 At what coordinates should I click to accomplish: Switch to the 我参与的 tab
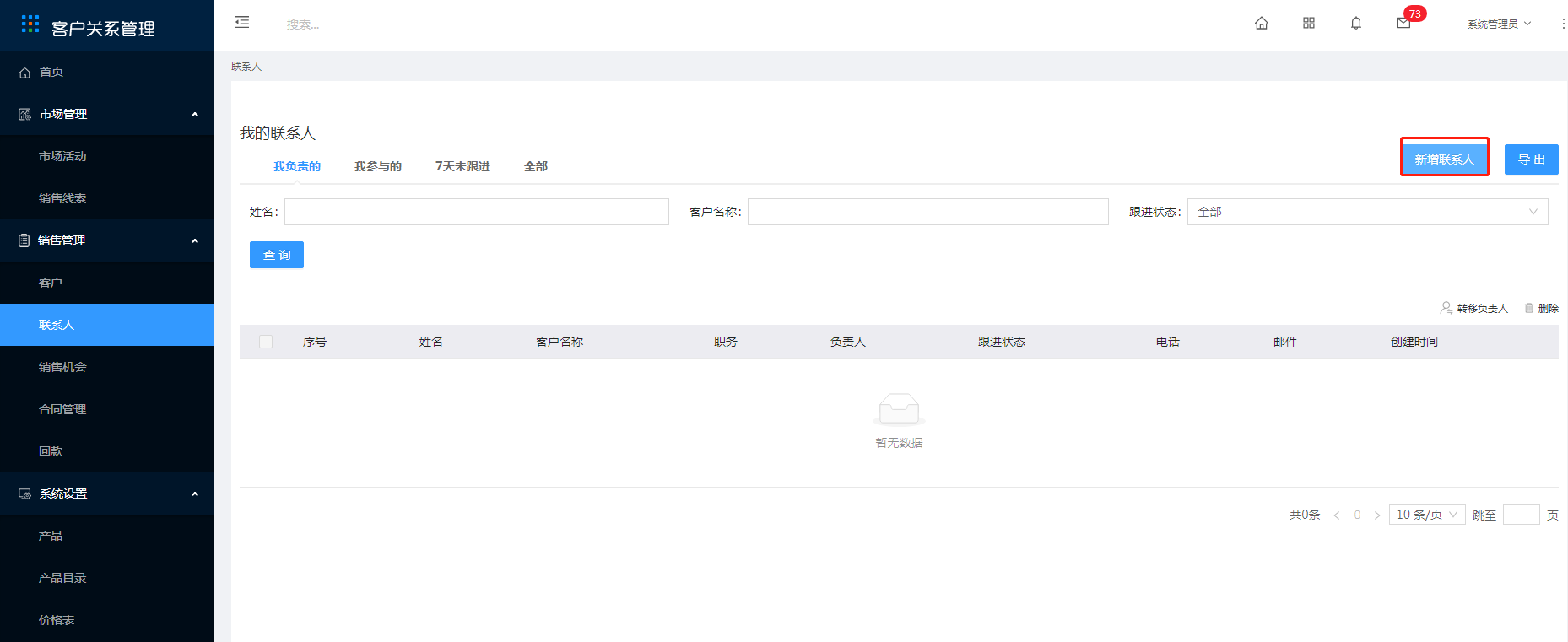(x=378, y=166)
